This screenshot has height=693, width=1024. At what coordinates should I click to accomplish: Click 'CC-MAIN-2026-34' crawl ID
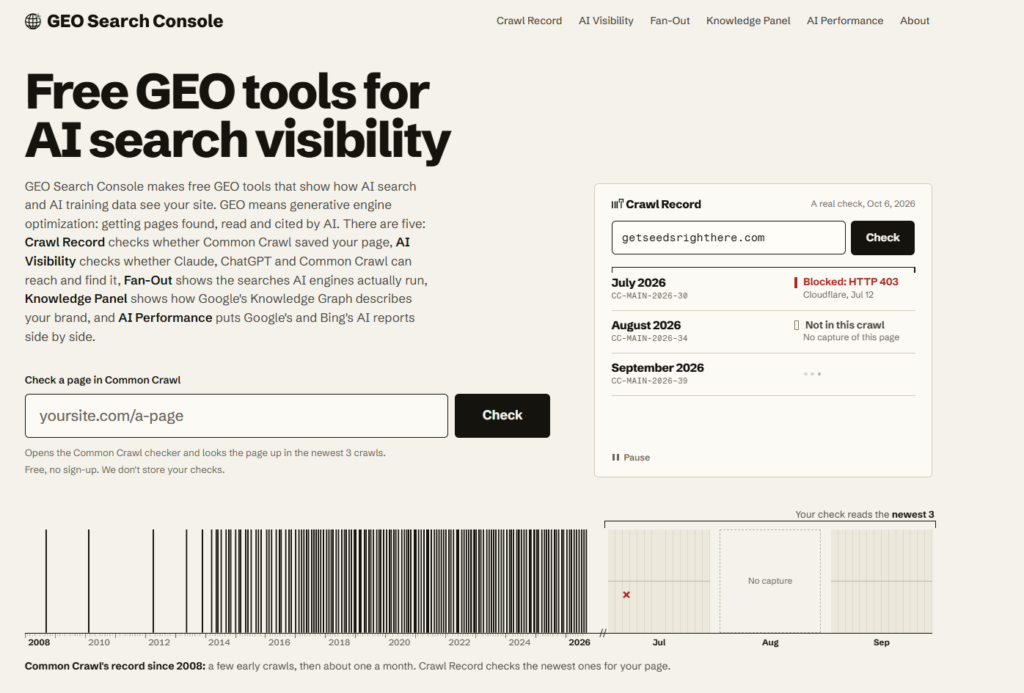[649, 338]
